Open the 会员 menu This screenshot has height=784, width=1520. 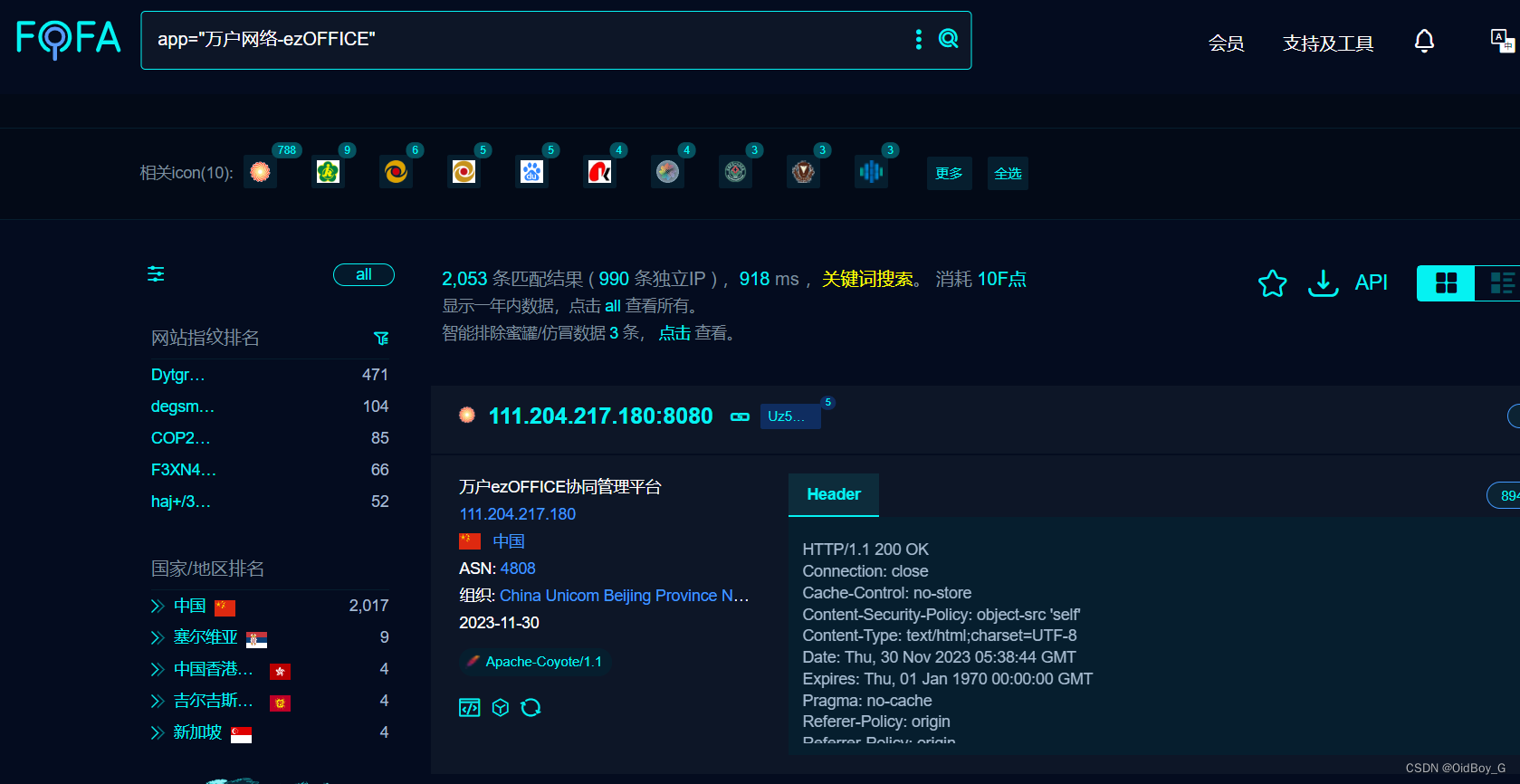(x=1226, y=43)
